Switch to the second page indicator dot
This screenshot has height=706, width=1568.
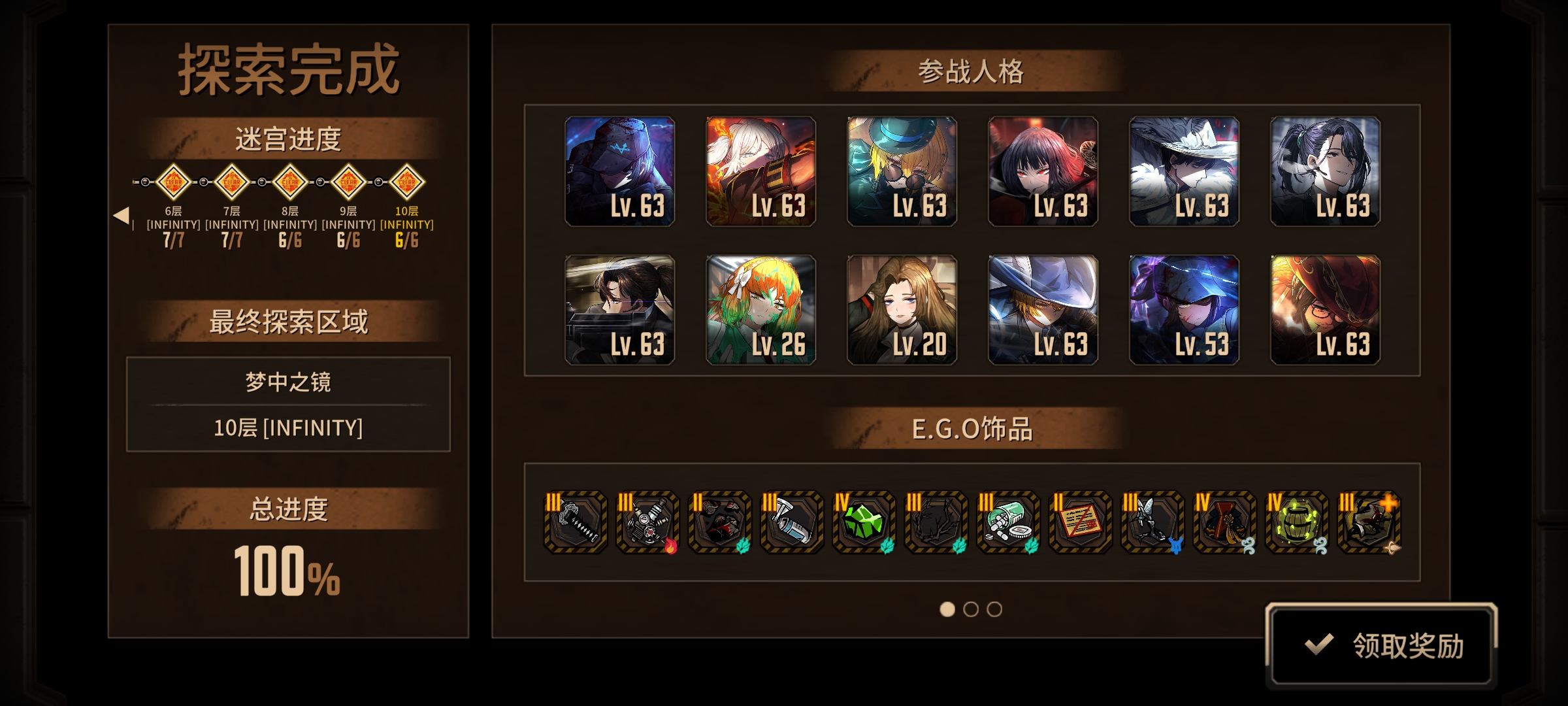tap(971, 609)
